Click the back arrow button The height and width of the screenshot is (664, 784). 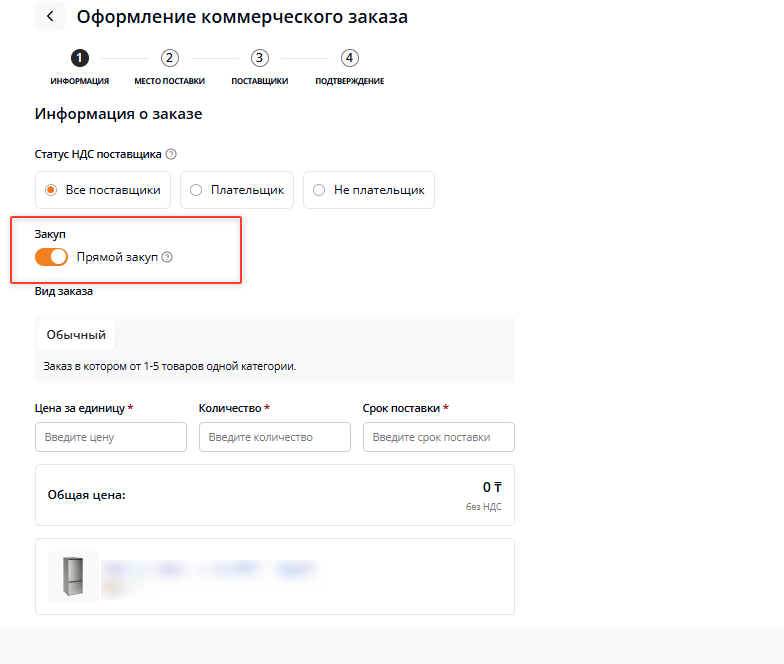pos(49,17)
